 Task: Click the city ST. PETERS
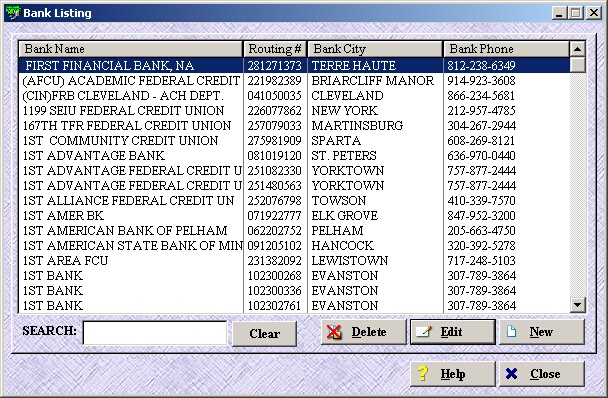[x=344, y=156]
